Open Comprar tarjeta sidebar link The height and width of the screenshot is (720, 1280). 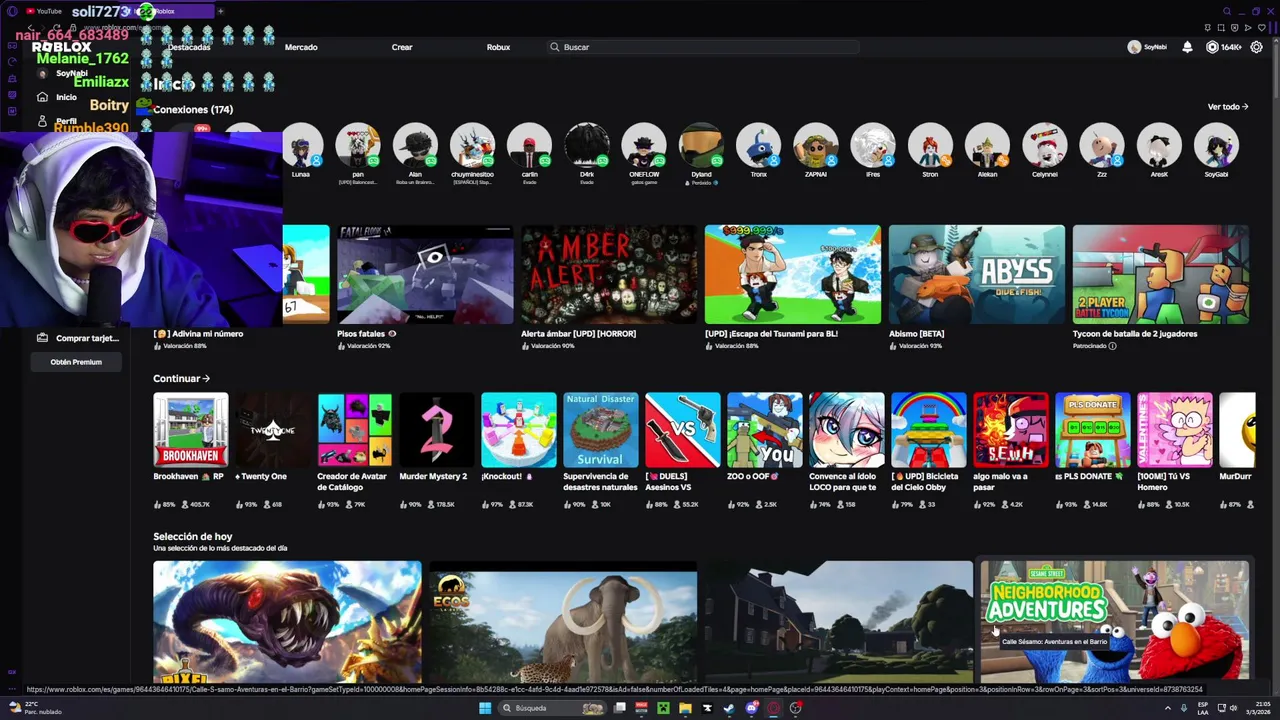point(78,338)
